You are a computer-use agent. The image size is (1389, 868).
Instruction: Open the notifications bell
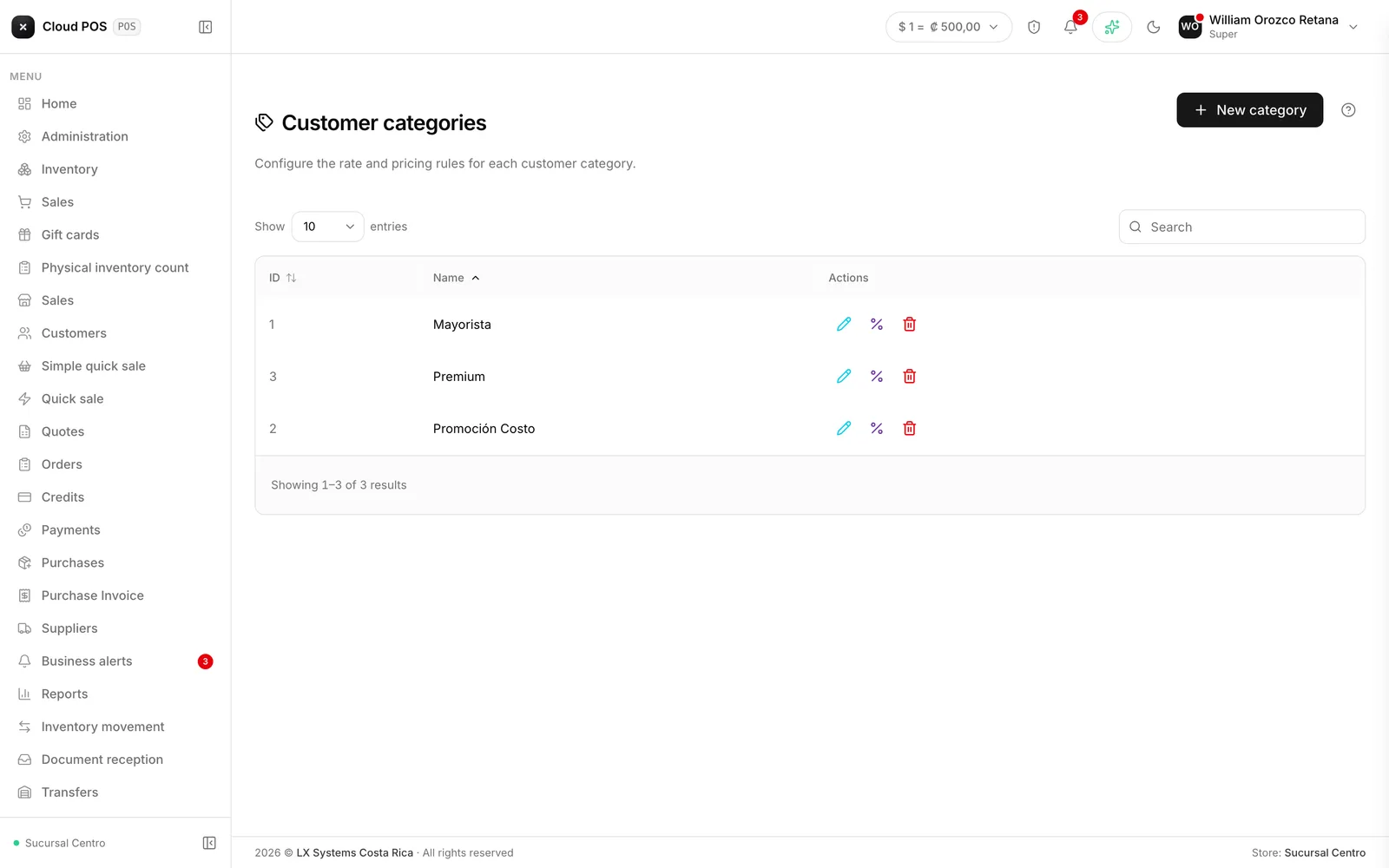click(1070, 27)
